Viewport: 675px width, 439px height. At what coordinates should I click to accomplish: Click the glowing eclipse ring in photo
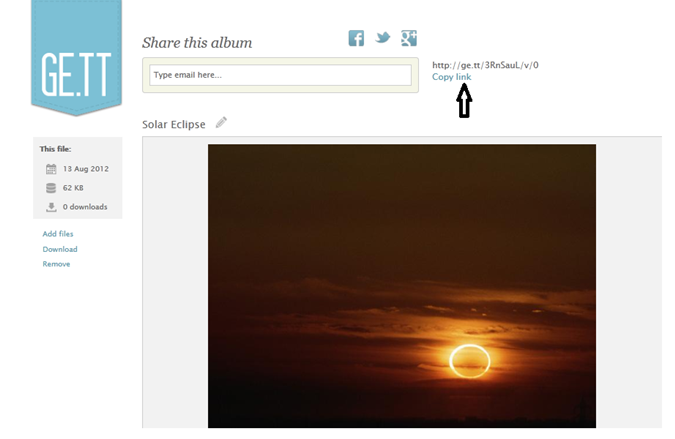coord(470,362)
